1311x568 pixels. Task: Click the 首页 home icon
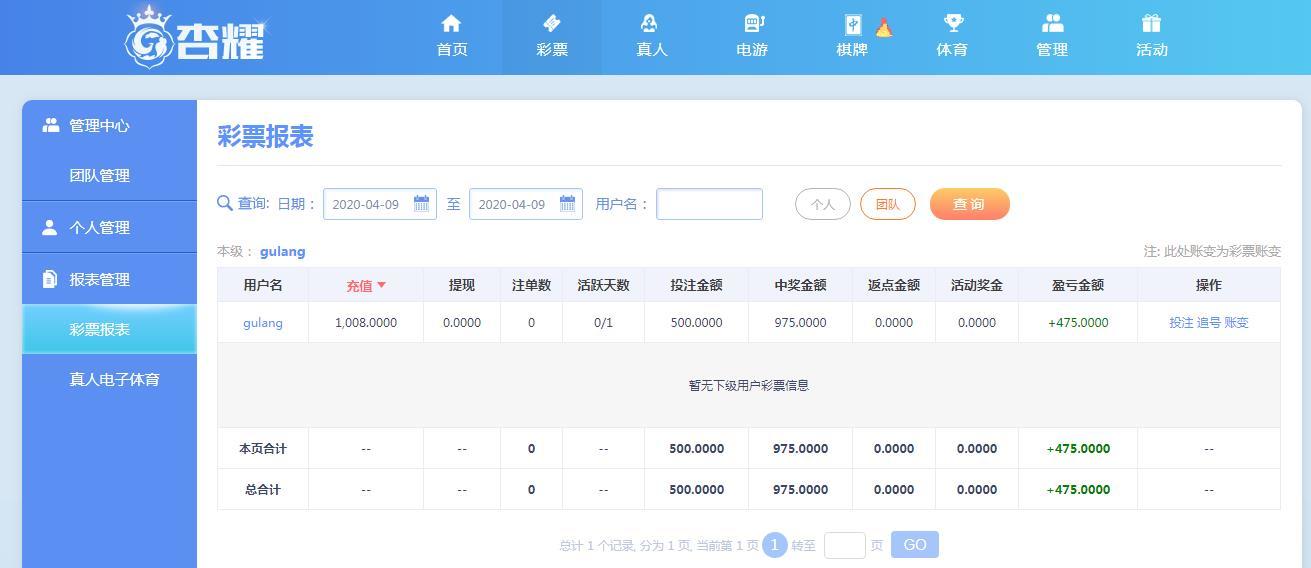coord(451,23)
